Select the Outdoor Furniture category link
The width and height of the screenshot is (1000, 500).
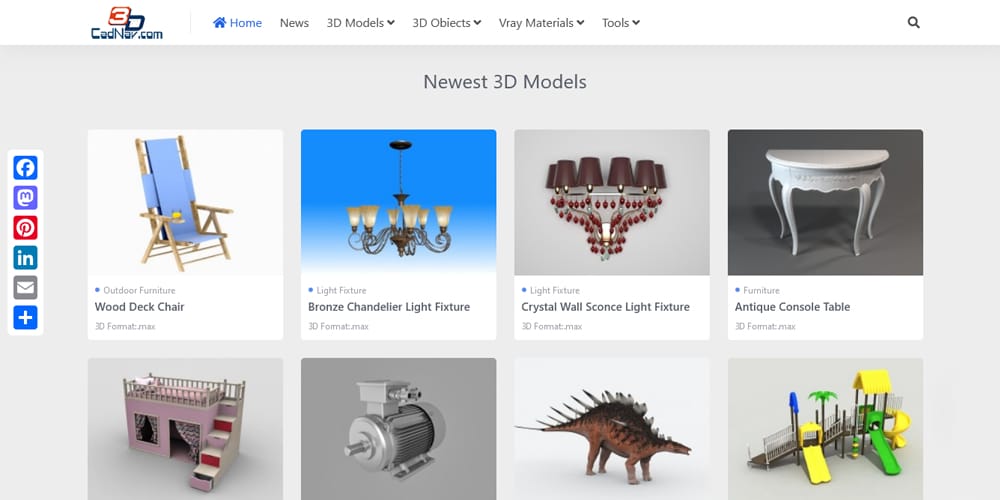click(139, 290)
